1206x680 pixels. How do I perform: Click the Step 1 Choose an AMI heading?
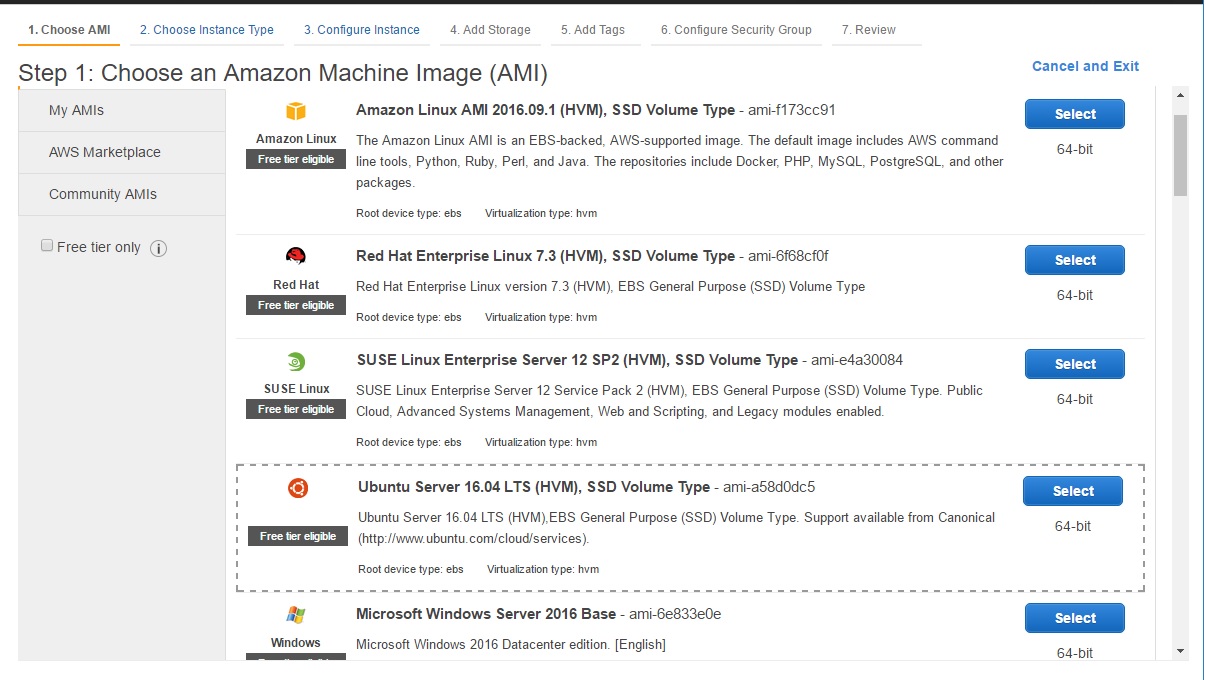point(283,73)
